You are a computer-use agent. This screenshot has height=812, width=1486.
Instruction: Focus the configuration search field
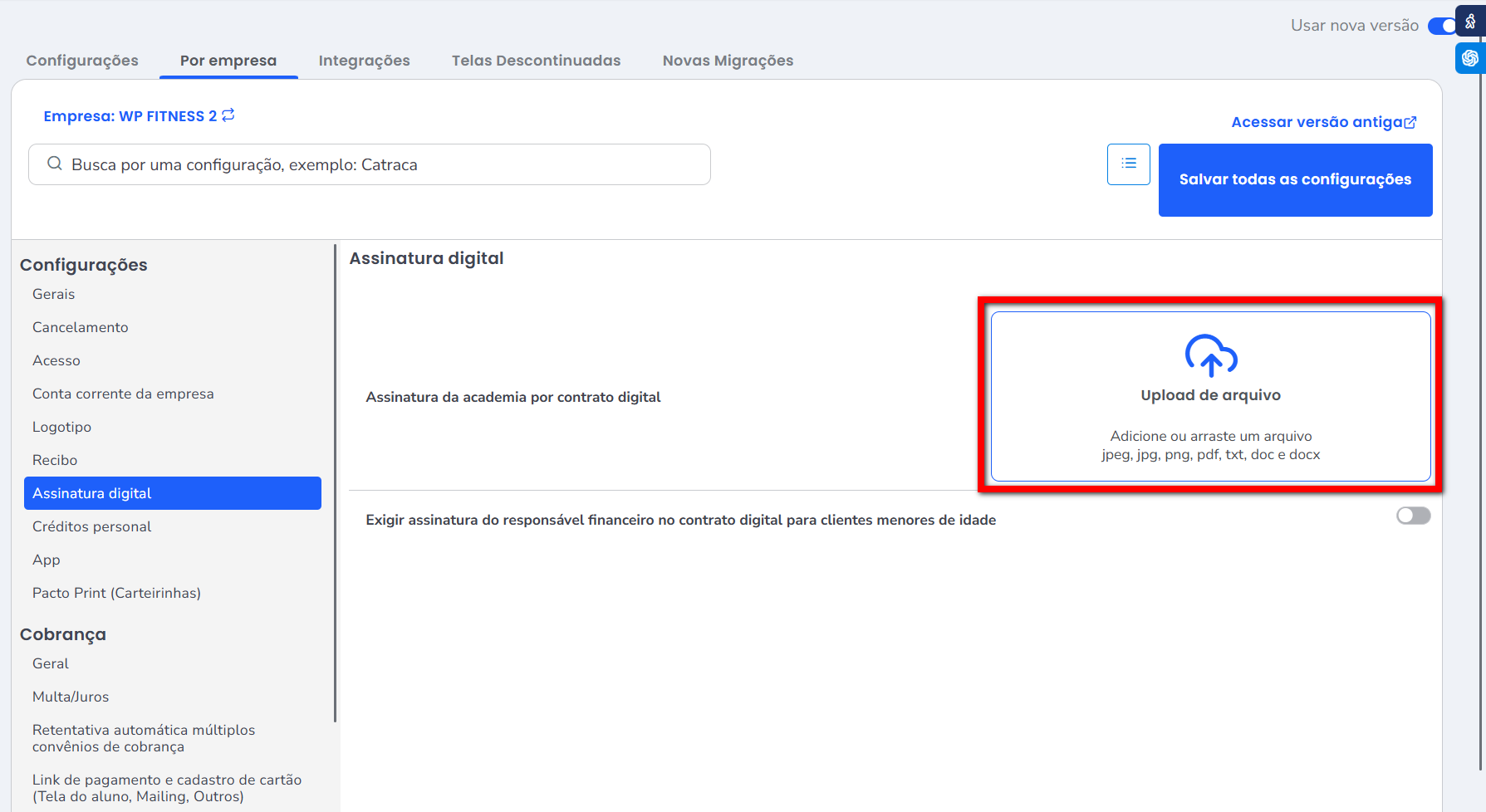click(x=382, y=164)
